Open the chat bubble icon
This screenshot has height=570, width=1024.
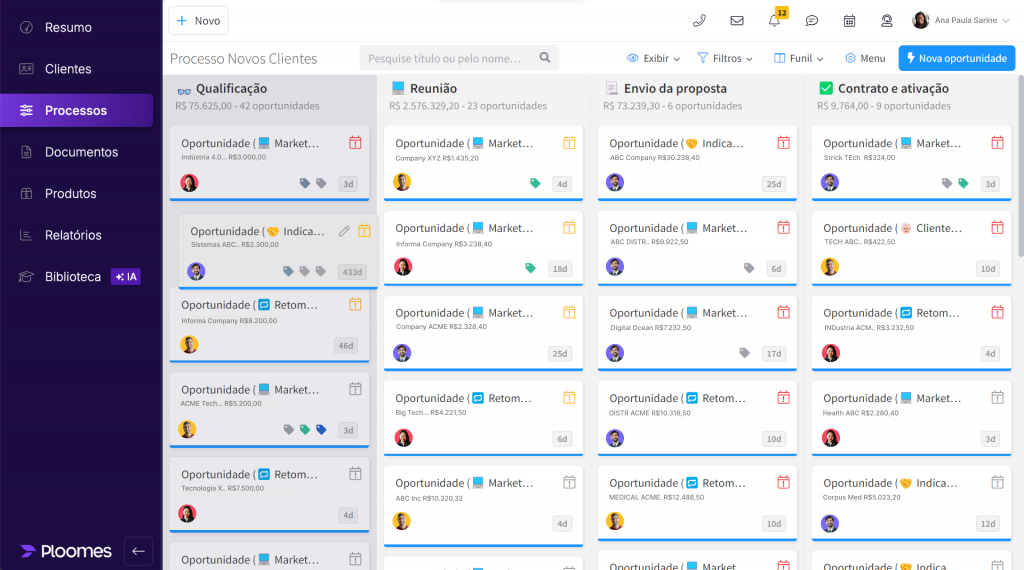(x=812, y=20)
